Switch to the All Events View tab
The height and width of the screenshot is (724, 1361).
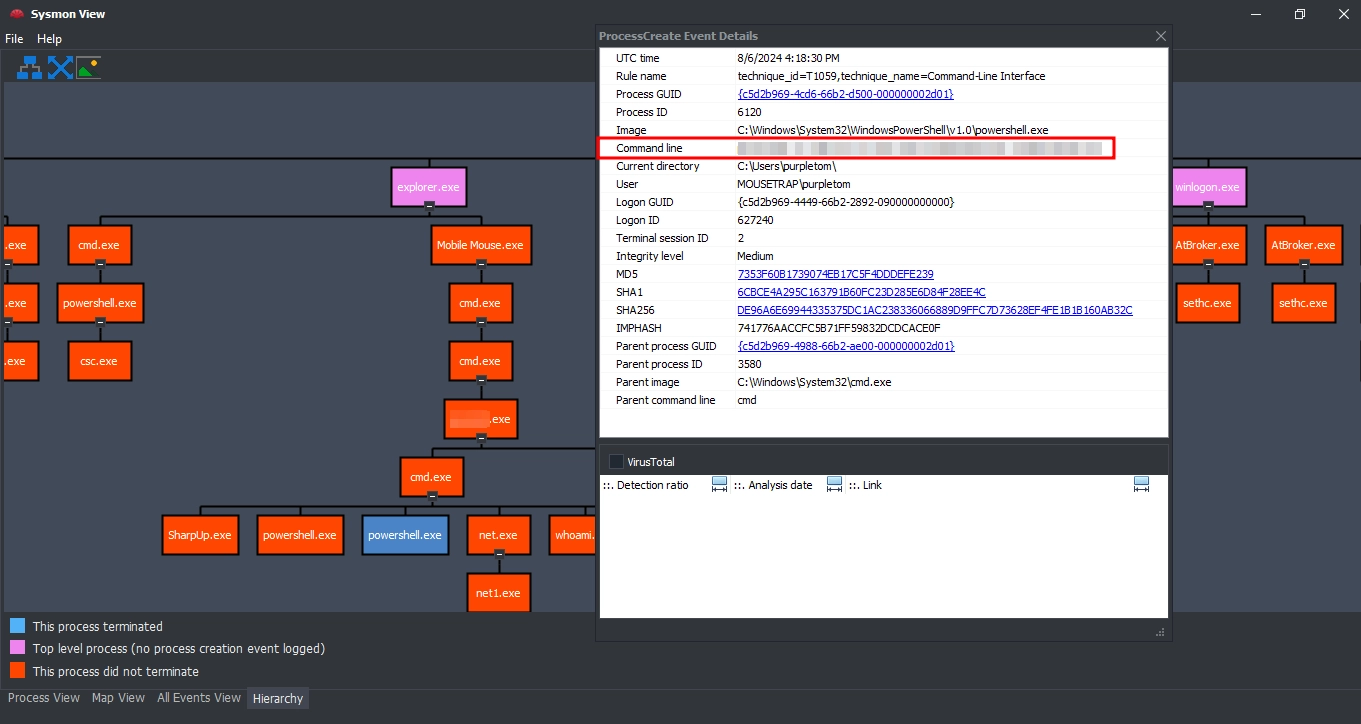[x=198, y=698]
